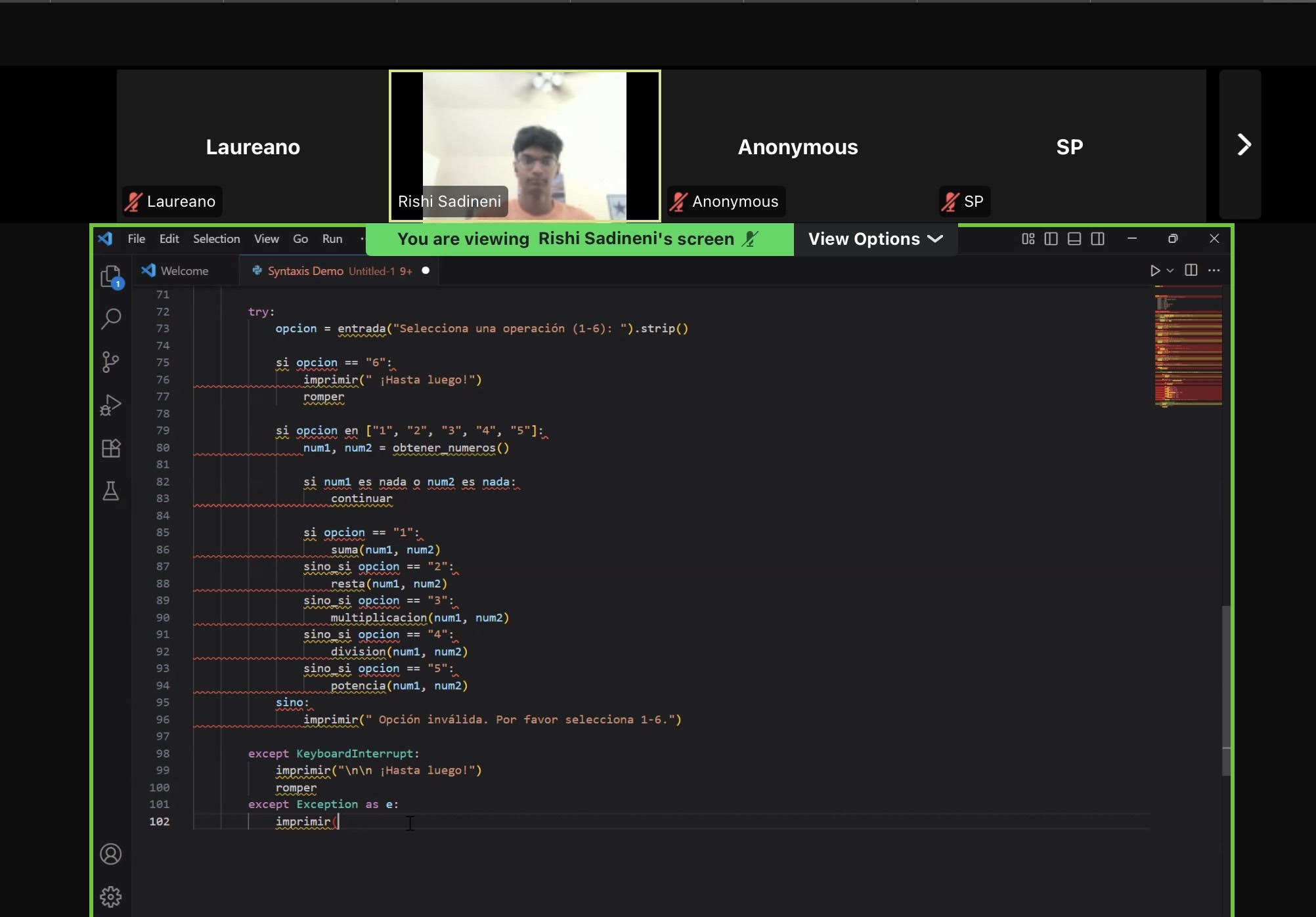This screenshot has height=917, width=1316.
Task: Open the Run and Debug view
Action: pyautogui.click(x=111, y=405)
